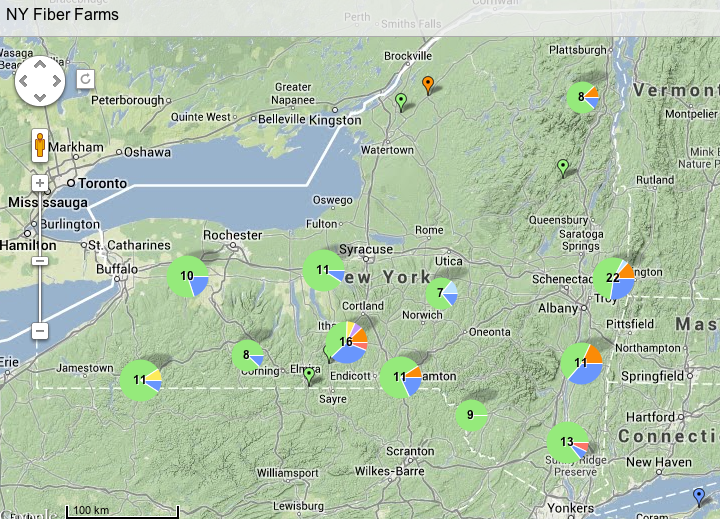Image resolution: width=720 pixels, height=519 pixels.
Task: Open the cluster of 10 east of Buffalo
Action: [187, 276]
